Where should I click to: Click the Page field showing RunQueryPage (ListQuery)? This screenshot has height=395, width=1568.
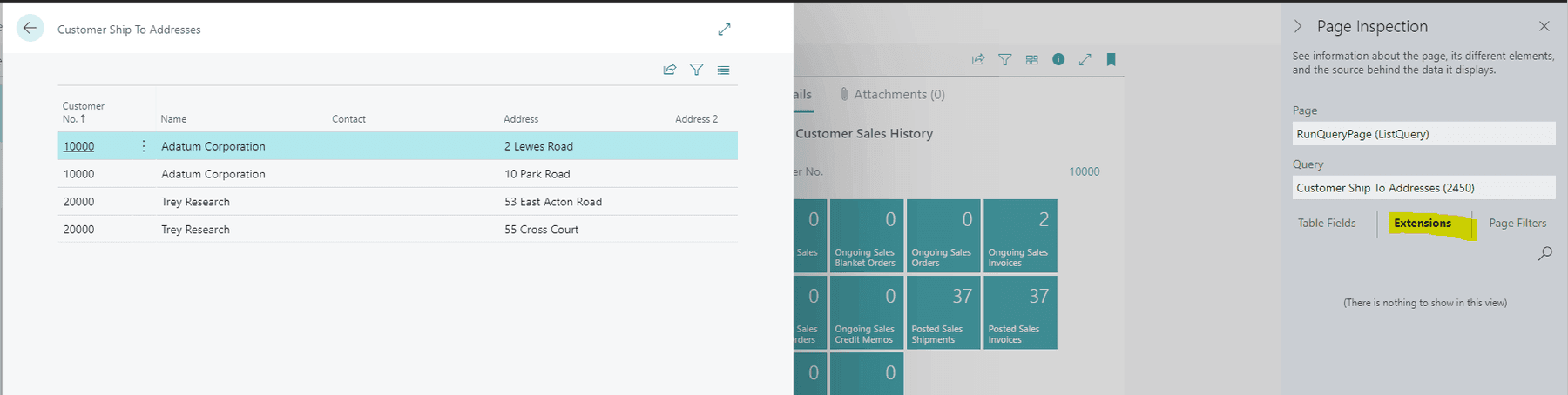coord(1423,133)
